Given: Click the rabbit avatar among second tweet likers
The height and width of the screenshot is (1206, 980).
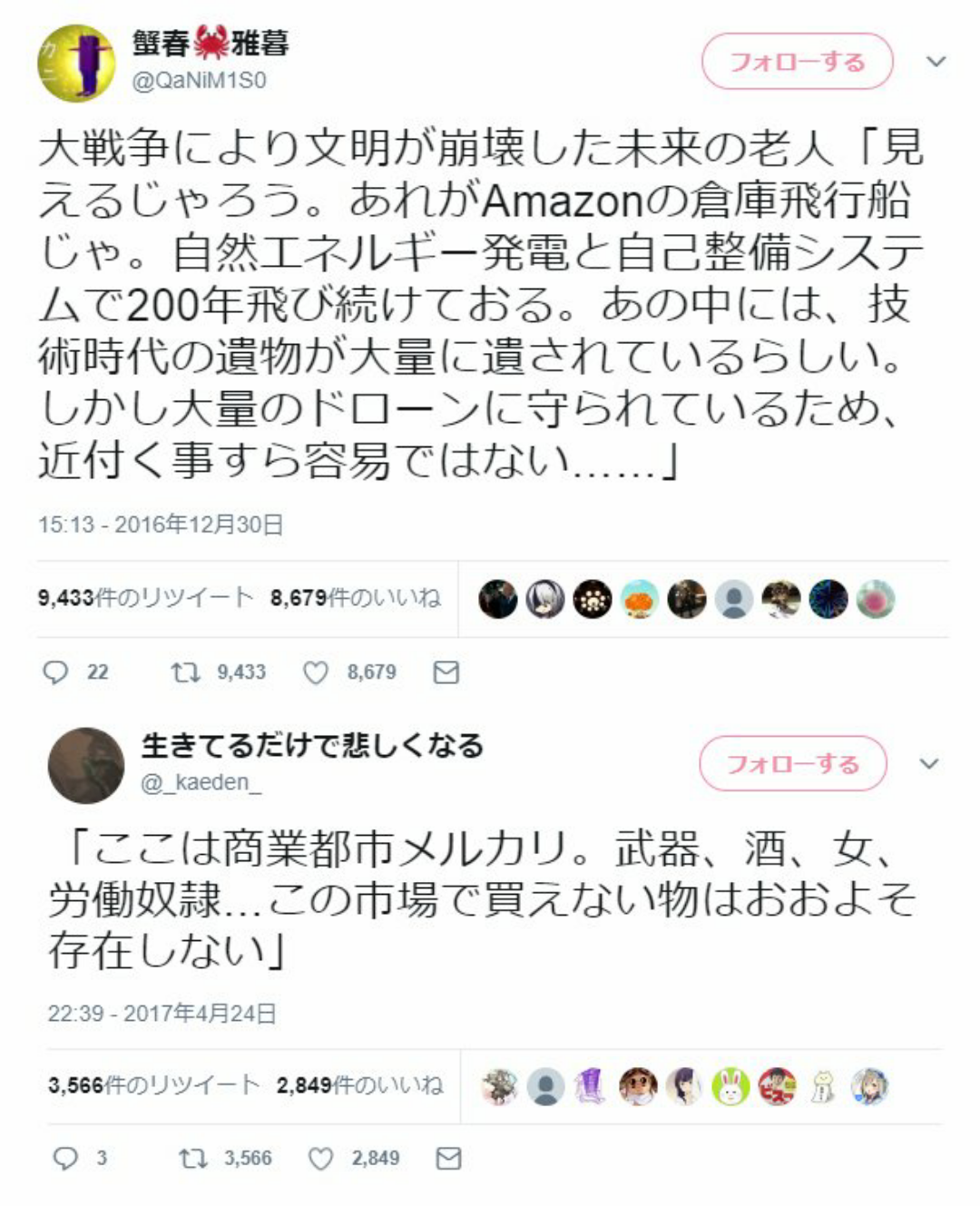Looking at the screenshot, I should pos(730,1086).
